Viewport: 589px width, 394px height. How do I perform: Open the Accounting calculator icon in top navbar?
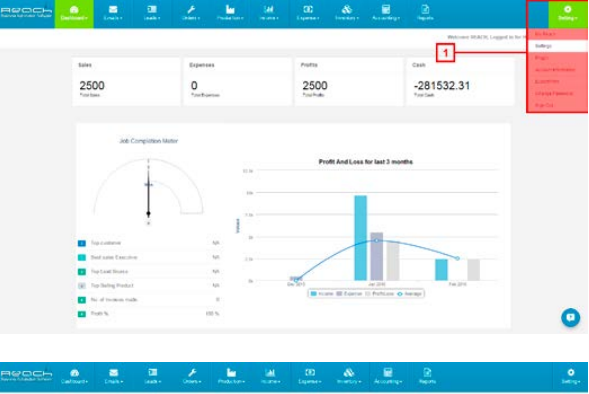pyautogui.click(x=386, y=9)
